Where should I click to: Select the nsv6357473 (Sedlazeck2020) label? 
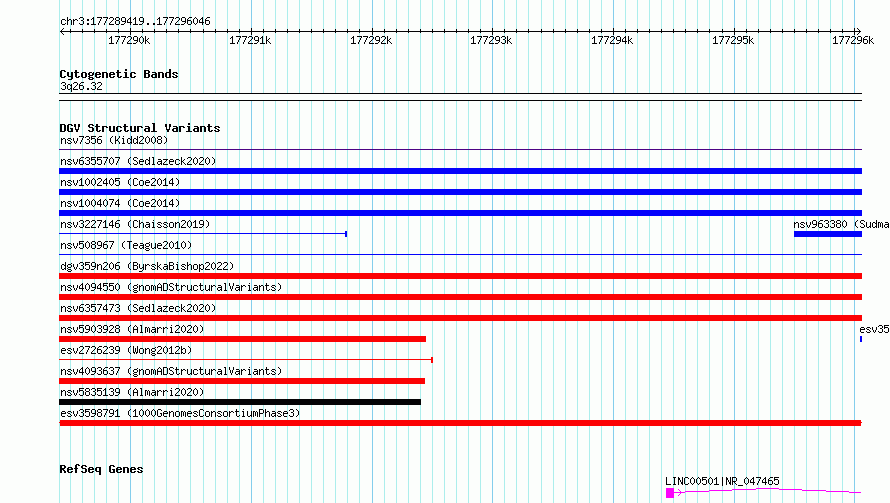pos(138,308)
